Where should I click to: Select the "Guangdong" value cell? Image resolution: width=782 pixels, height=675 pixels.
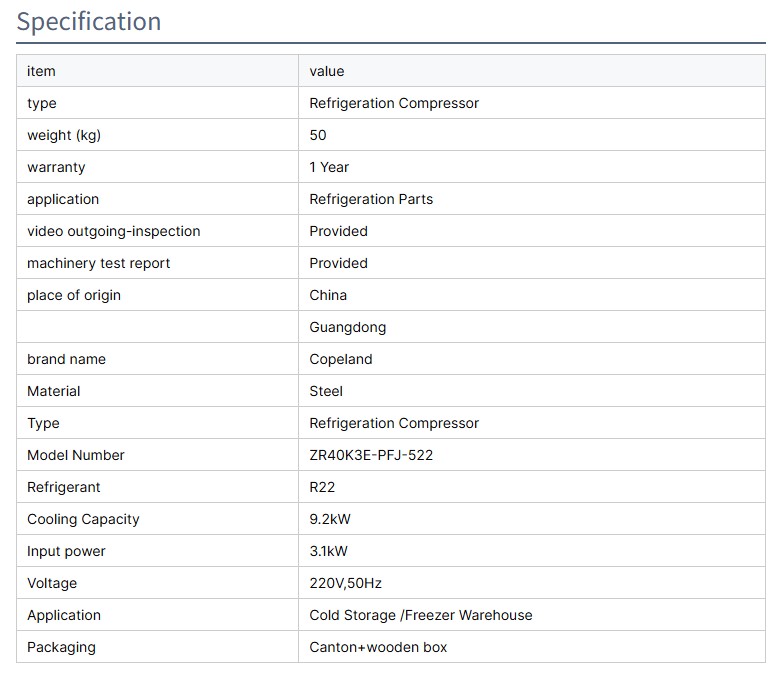(x=347, y=327)
